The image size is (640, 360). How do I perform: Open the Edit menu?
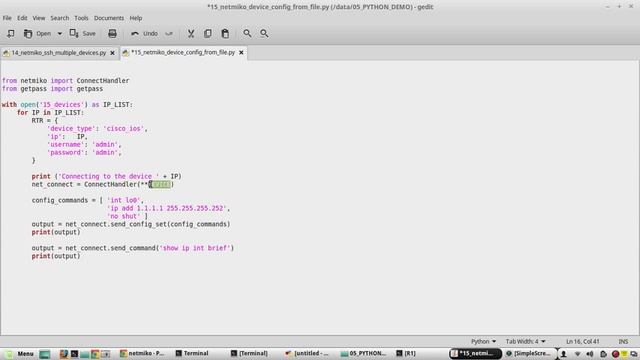pos(22,18)
